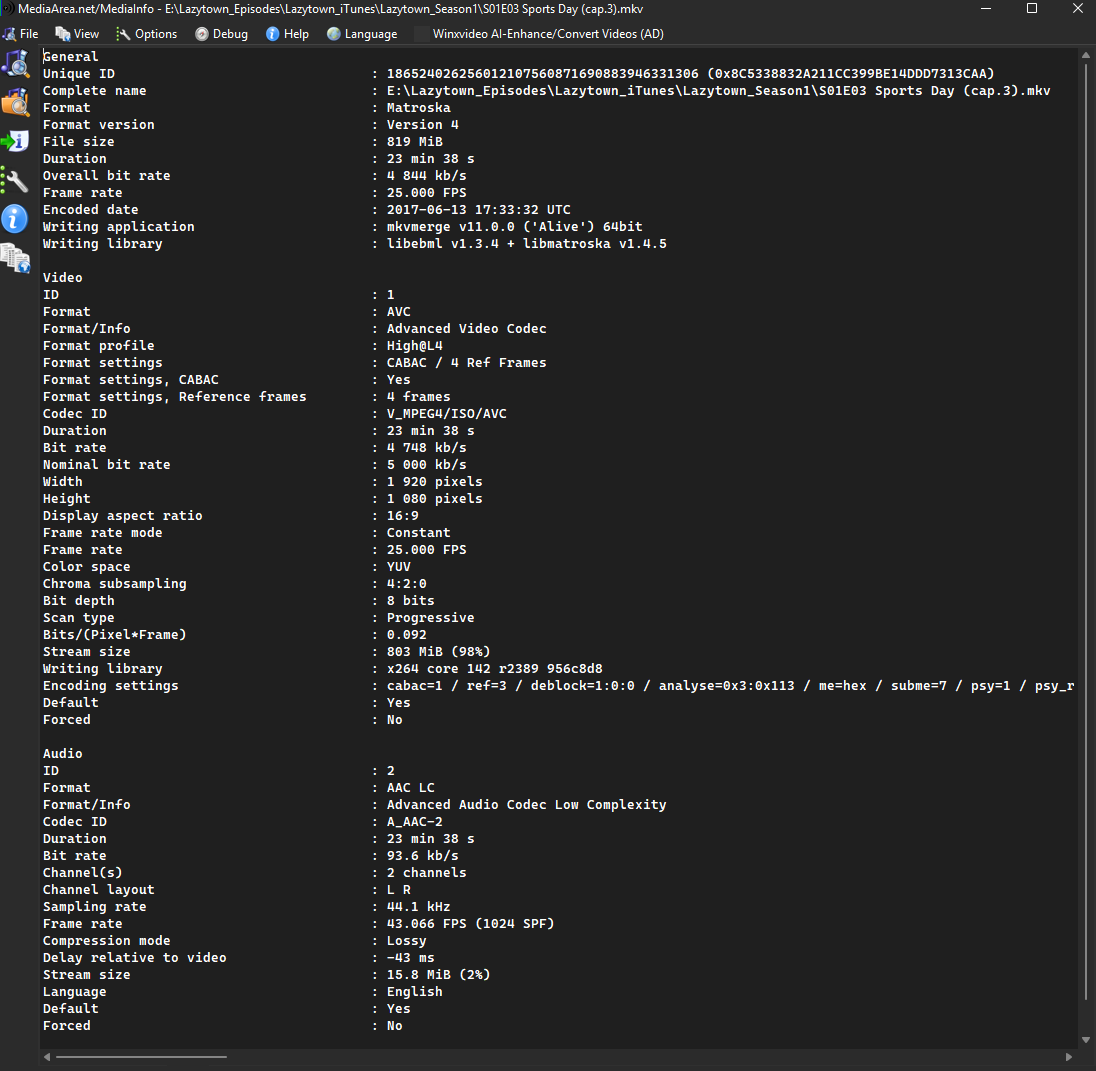This screenshot has width=1096, height=1071.
Task: Click the 'High@L4' format profile value
Action: click(414, 345)
